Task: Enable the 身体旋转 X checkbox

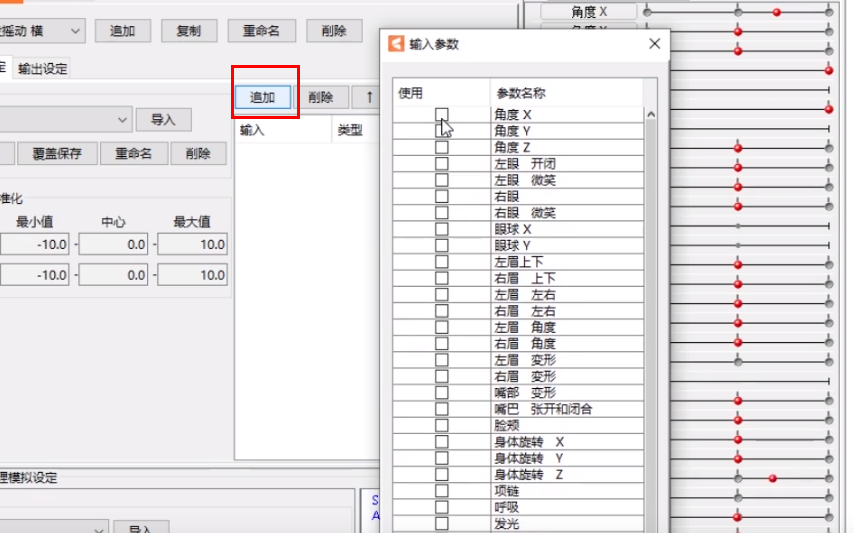Action: [x=442, y=442]
